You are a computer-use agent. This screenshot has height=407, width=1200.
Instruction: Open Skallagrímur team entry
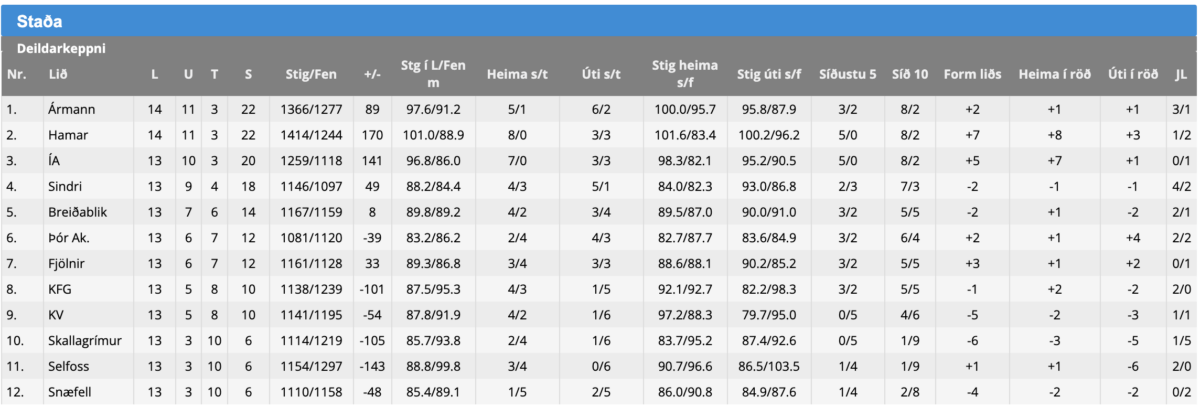coord(84,342)
